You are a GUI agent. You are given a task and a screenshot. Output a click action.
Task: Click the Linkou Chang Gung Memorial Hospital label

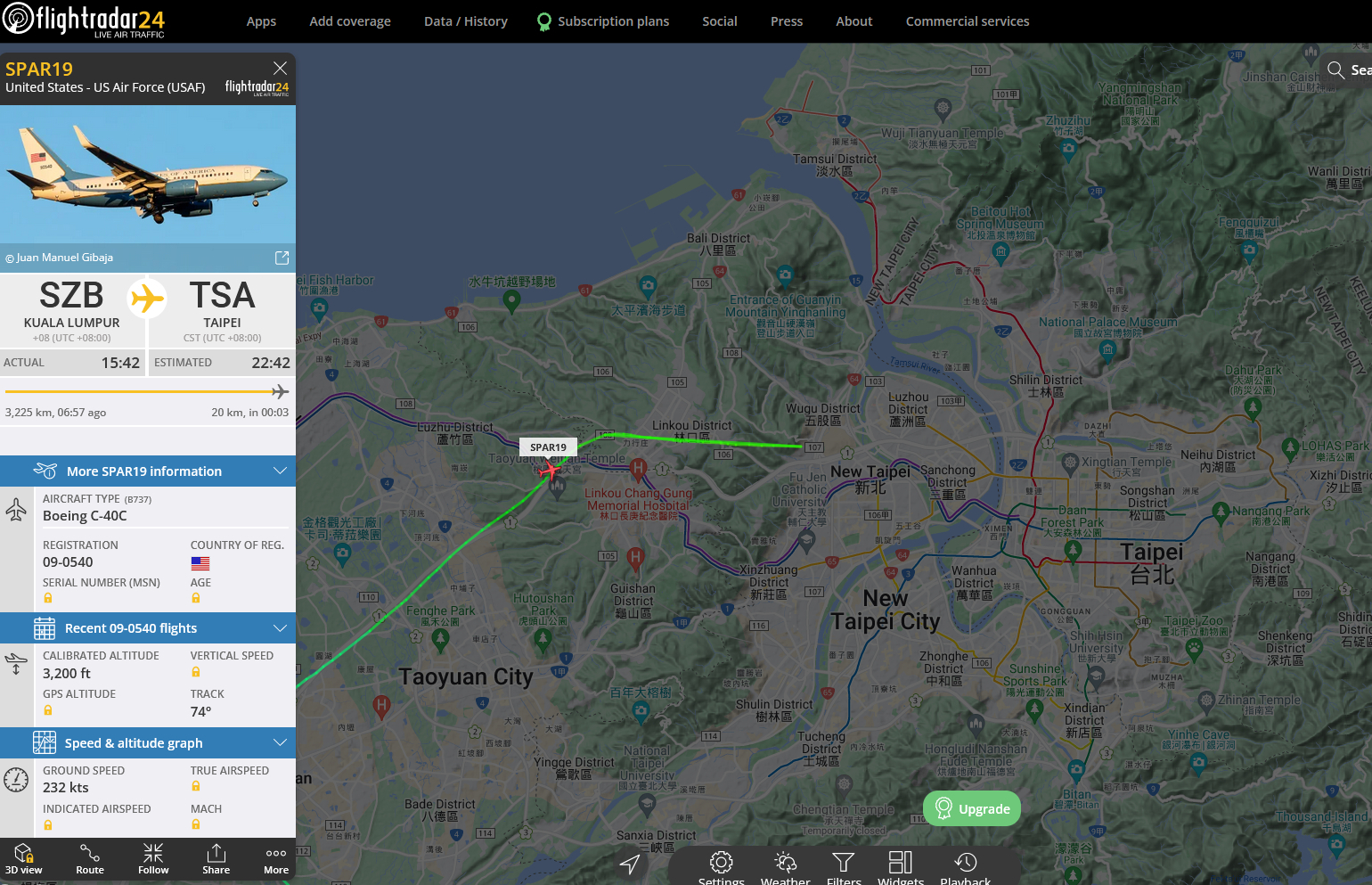(638, 504)
